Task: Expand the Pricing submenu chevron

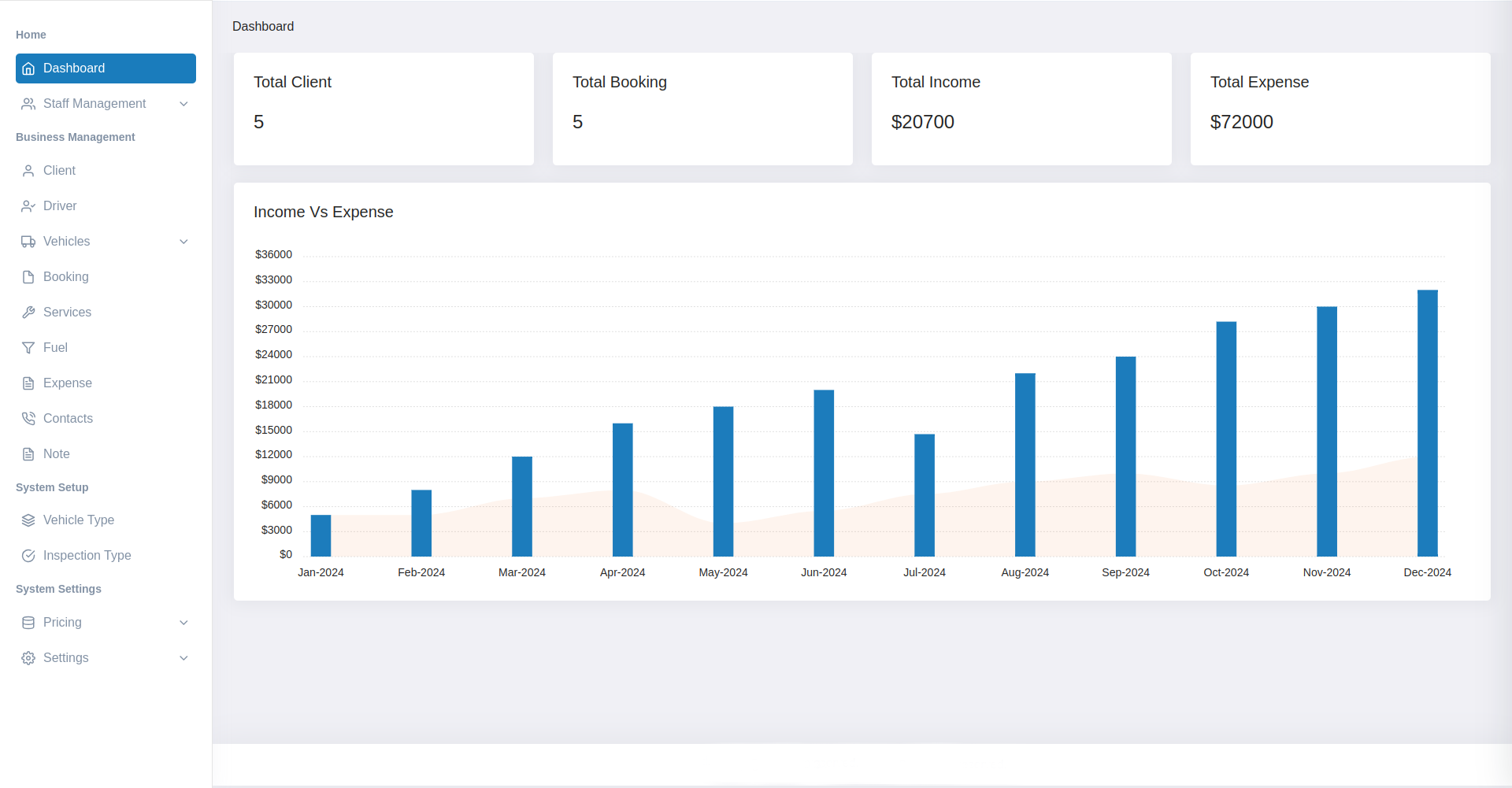Action: pyautogui.click(x=183, y=623)
